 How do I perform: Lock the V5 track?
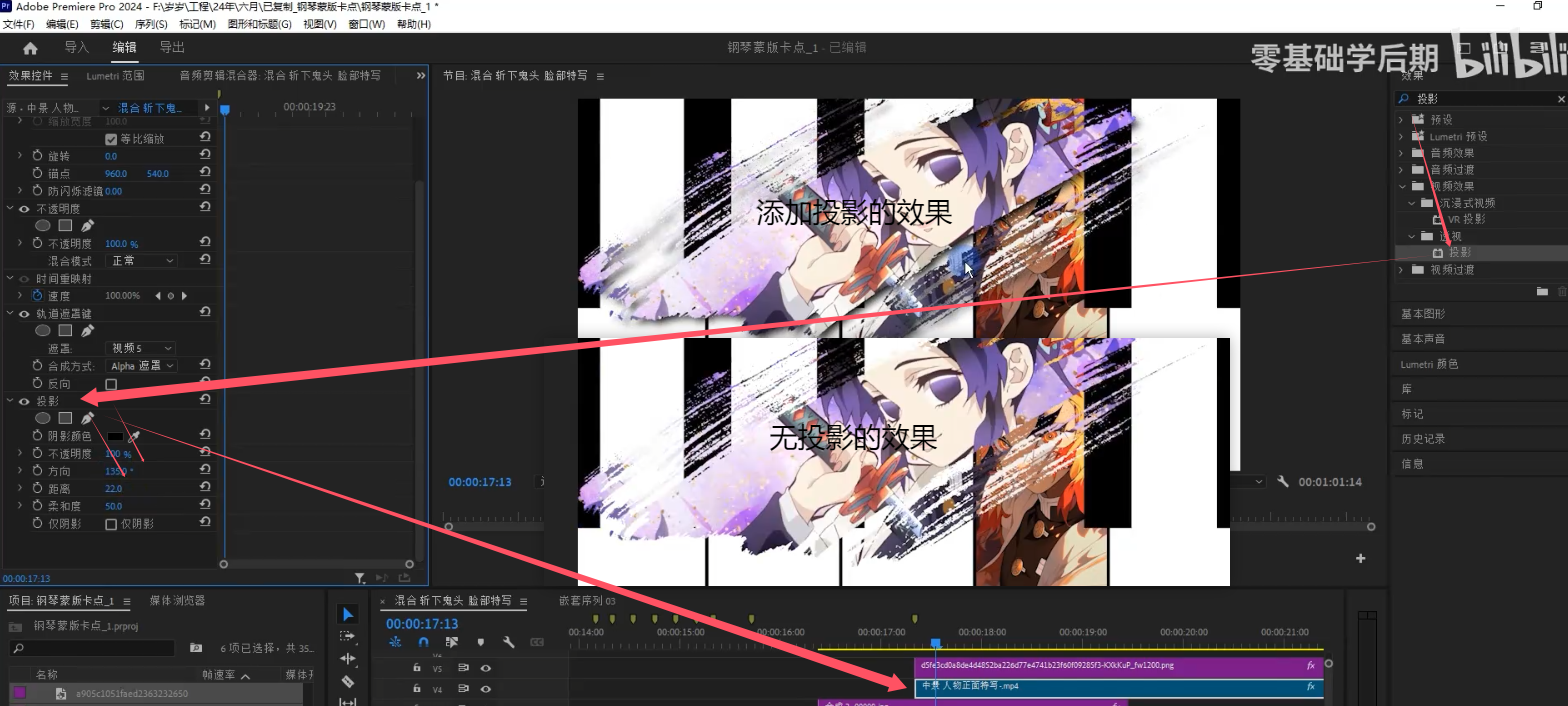[x=417, y=668]
